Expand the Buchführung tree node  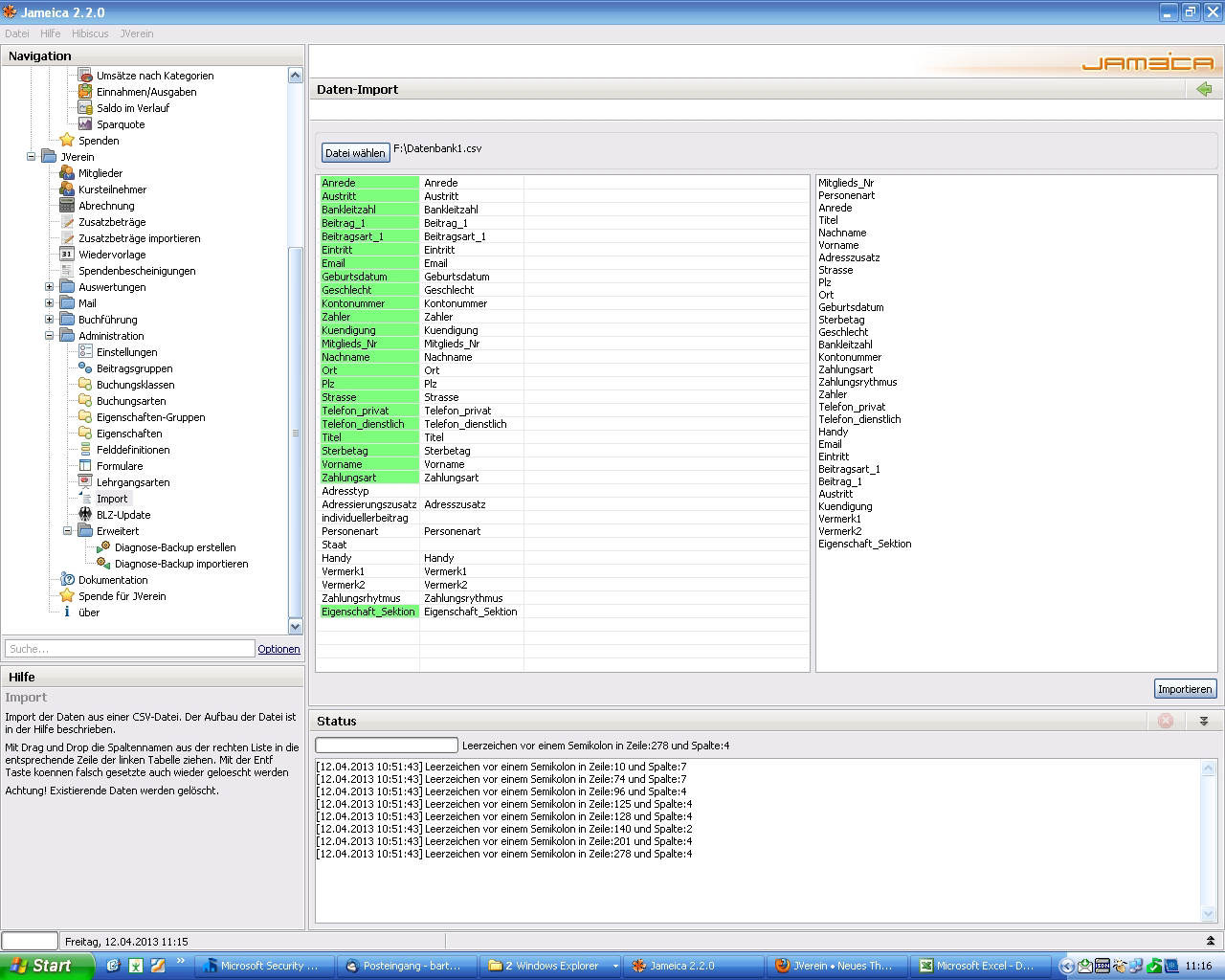[x=49, y=320]
